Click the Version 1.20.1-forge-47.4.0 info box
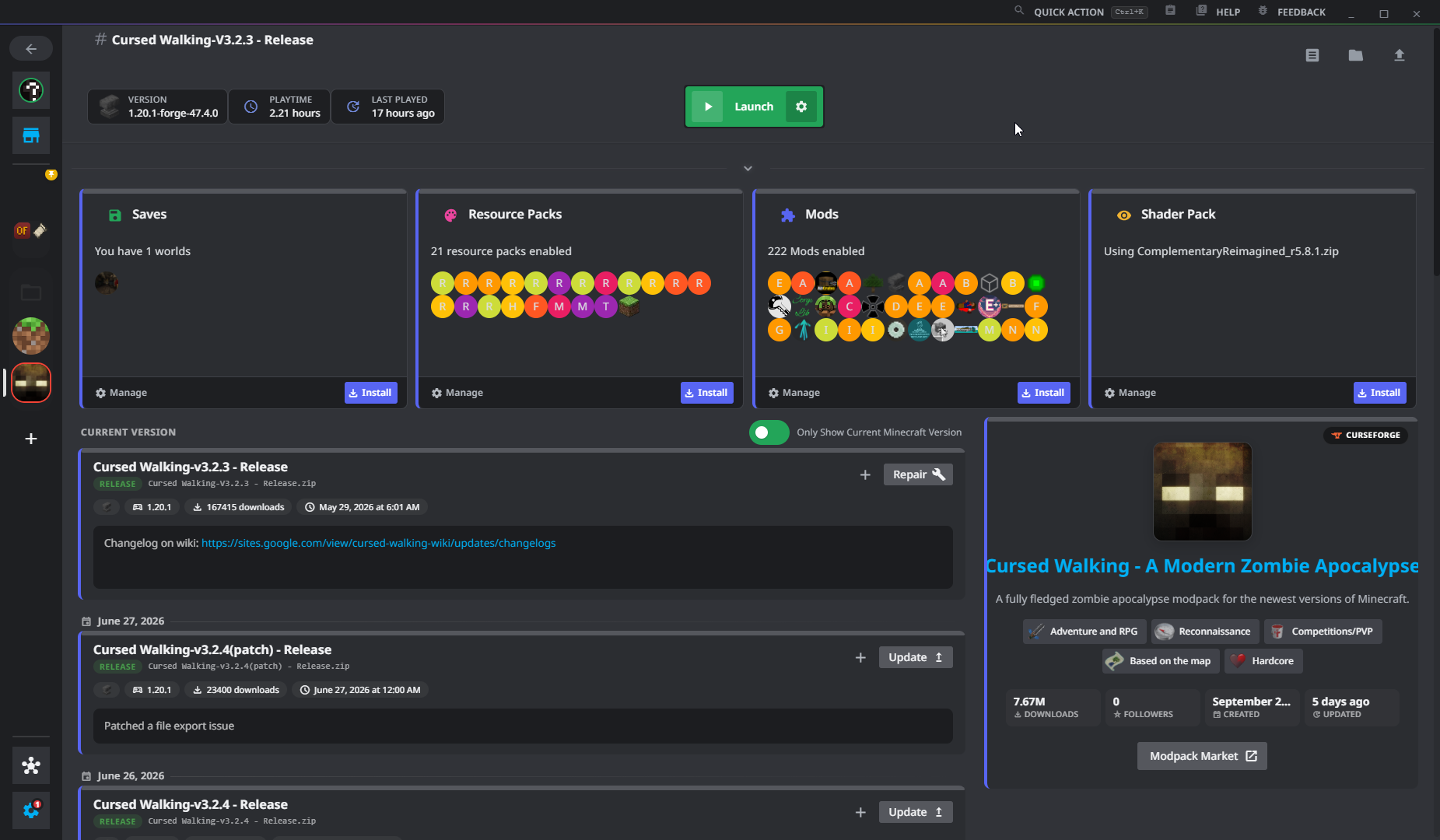This screenshot has width=1440, height=840. 158,107
